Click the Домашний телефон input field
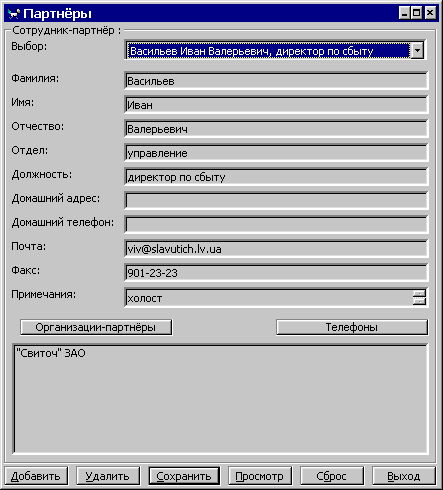 (x=276, y=225)
